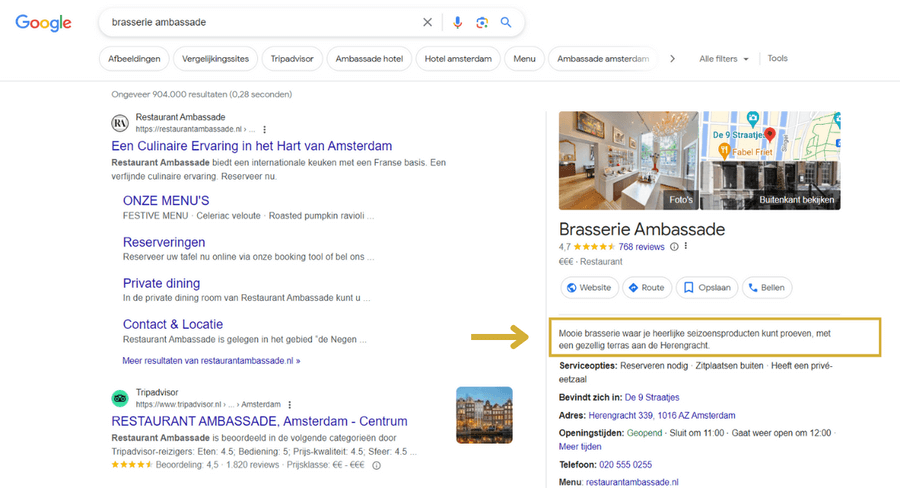The height and width of the screenshot is (488, 900).
Task: Open three-dot menu beside Tripadvisor result
Action: [290, 405]
